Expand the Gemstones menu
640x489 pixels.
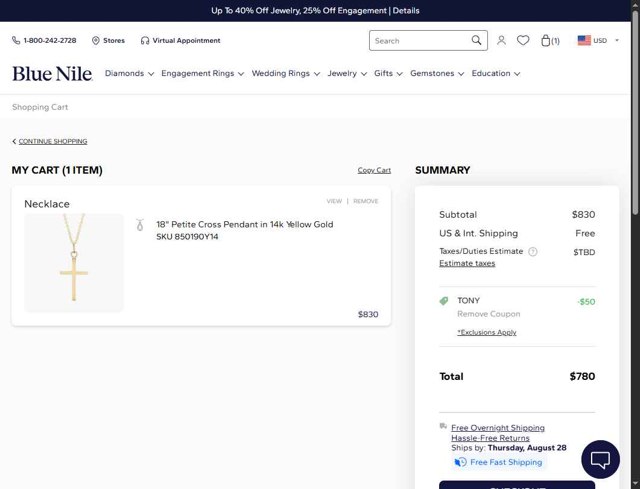pos(437,73)
